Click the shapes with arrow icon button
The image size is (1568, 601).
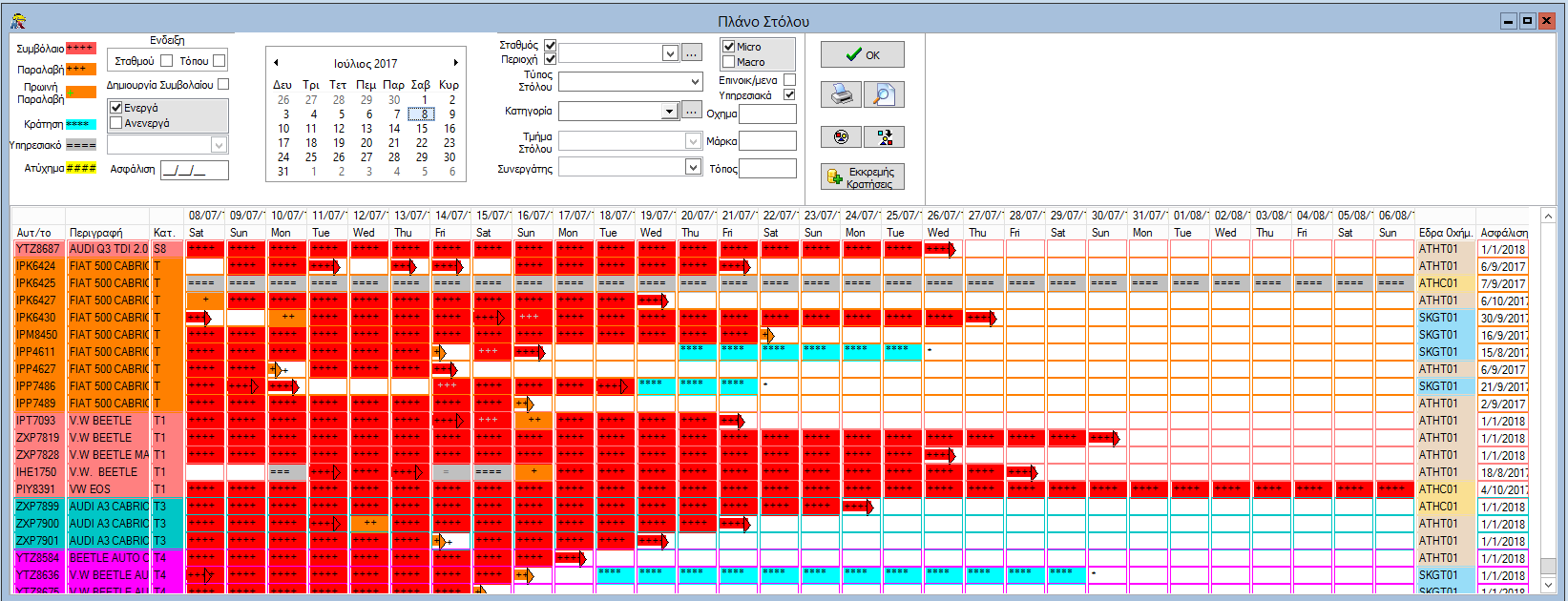[x=884, y=137]
